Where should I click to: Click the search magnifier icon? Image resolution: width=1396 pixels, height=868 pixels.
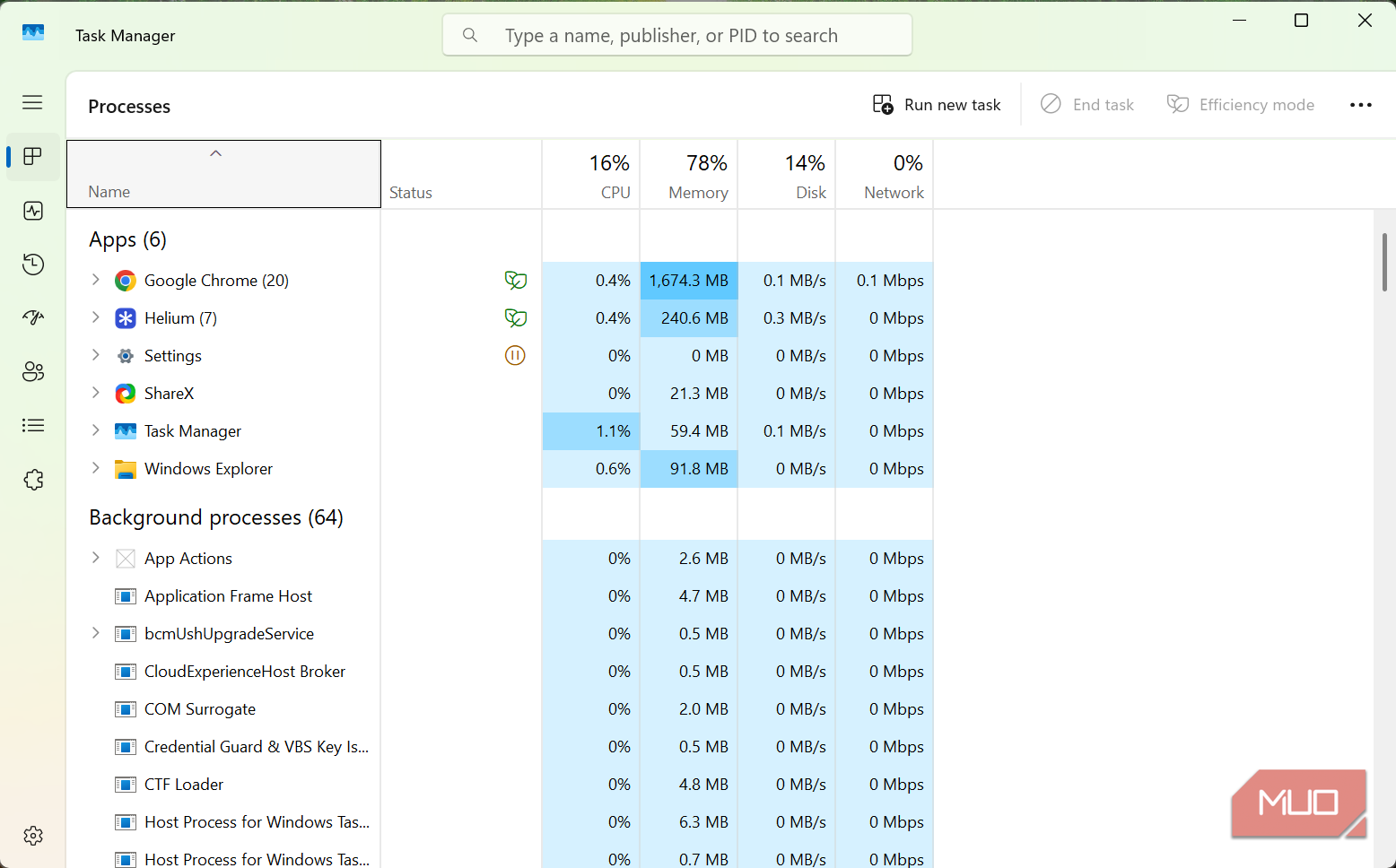[x=469, y=35]
